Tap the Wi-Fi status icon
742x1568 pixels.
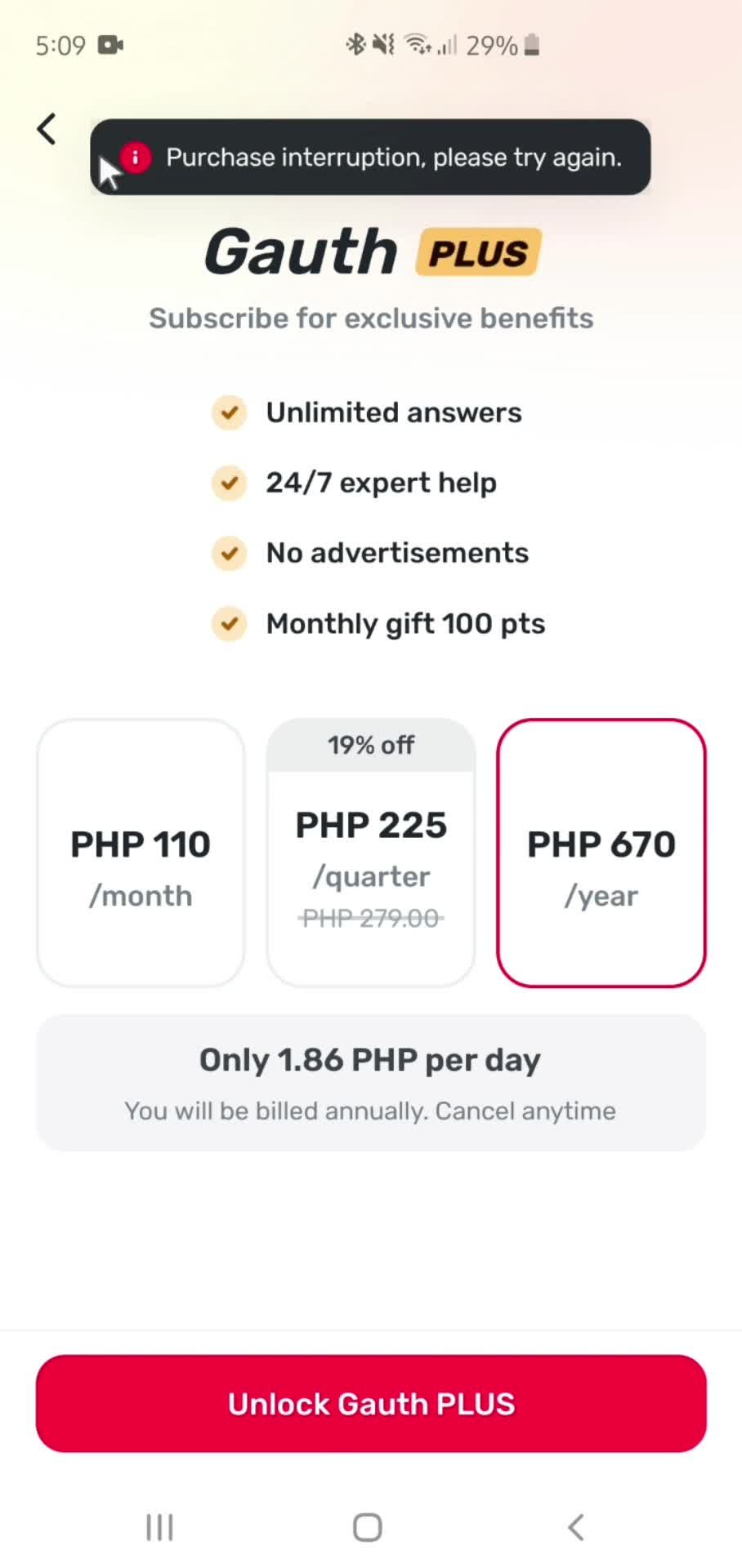[417, 45]
